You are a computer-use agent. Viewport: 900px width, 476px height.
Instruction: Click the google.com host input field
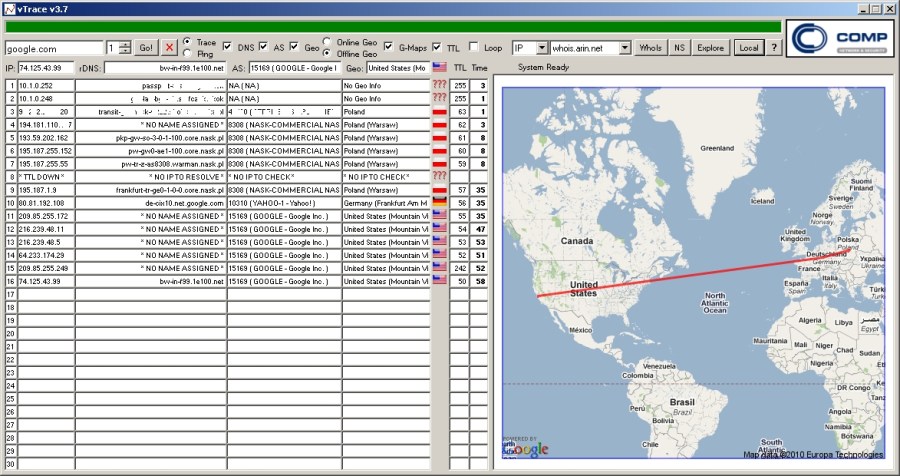coord(54,48)
